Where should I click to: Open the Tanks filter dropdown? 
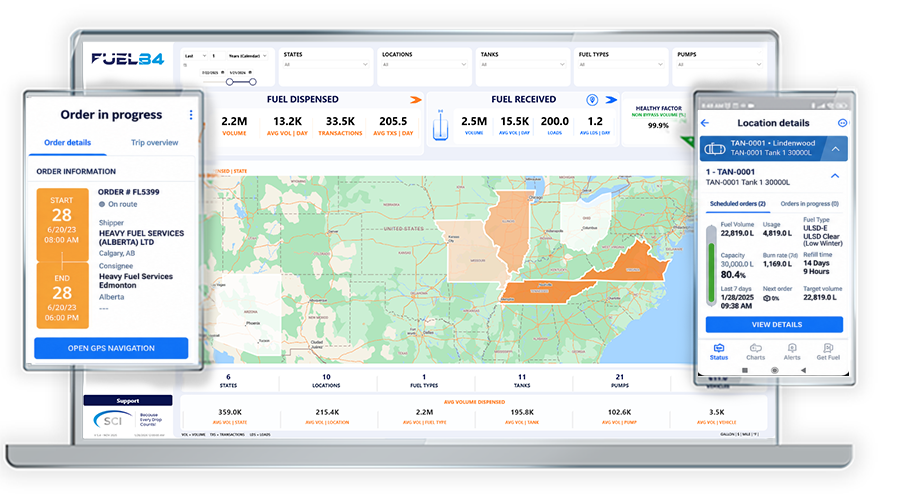tap(523, 65)
